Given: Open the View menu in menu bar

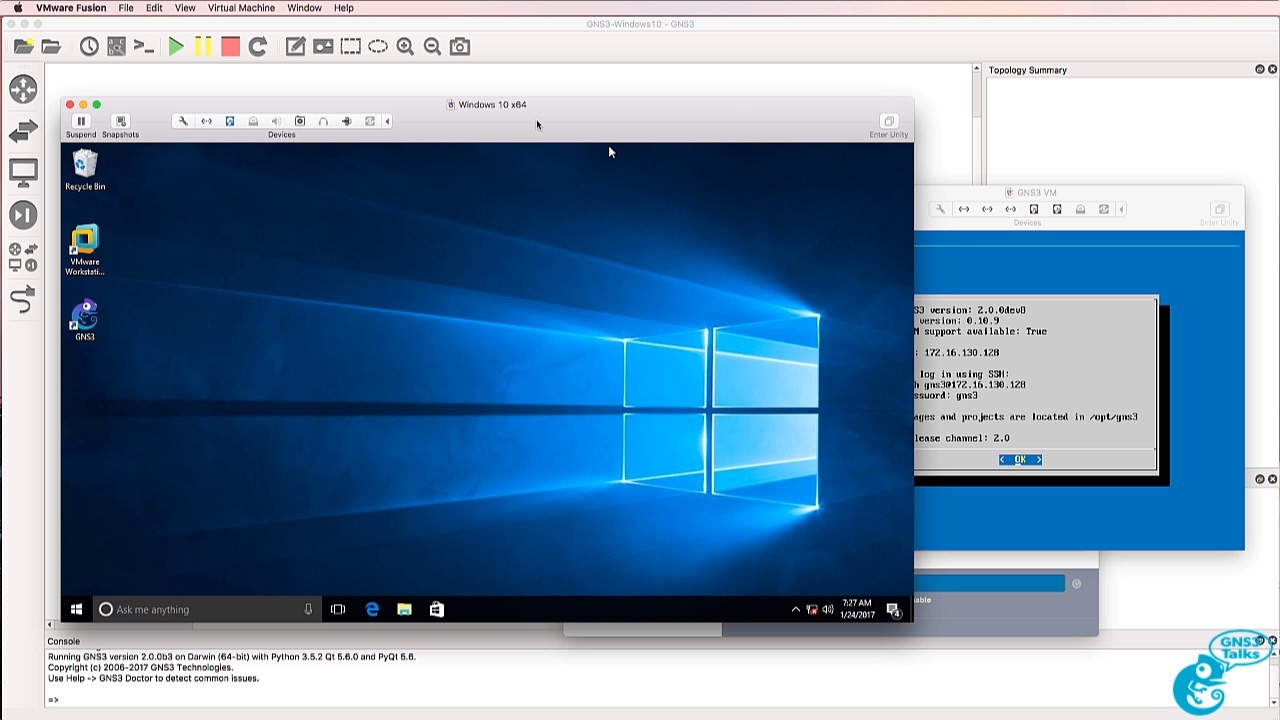Looking at the screenshot, I should point(185,8).
